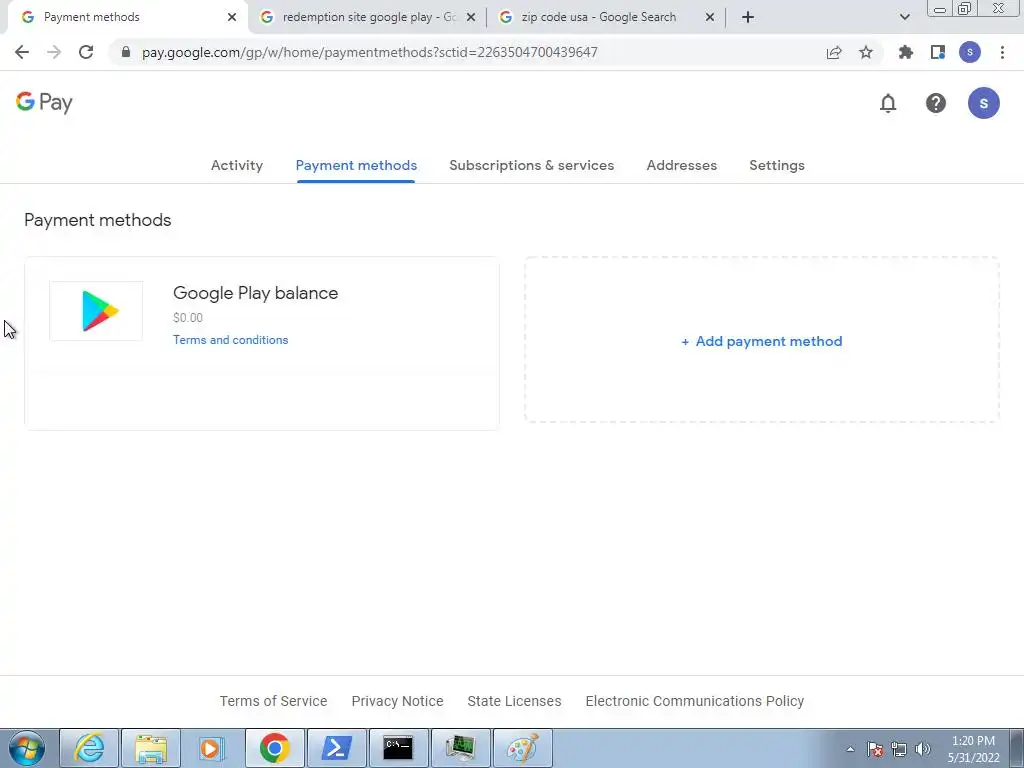Click Chrome icon in taskbar

pos(274,748)
